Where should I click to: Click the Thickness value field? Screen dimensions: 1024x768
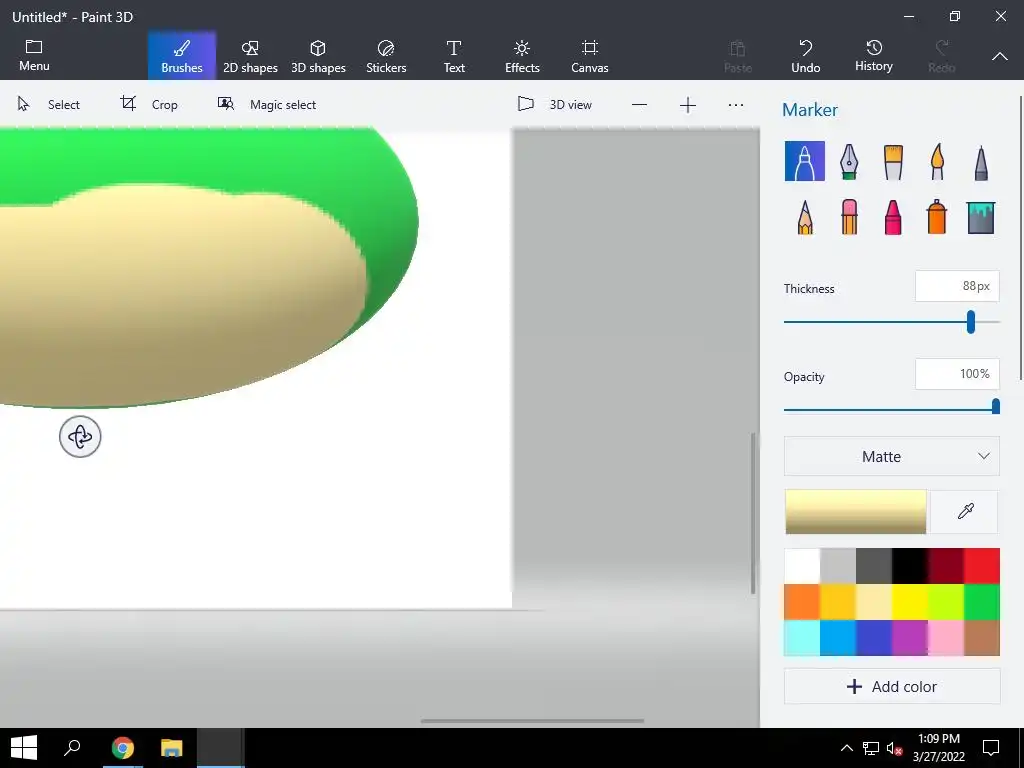point(957,286)
